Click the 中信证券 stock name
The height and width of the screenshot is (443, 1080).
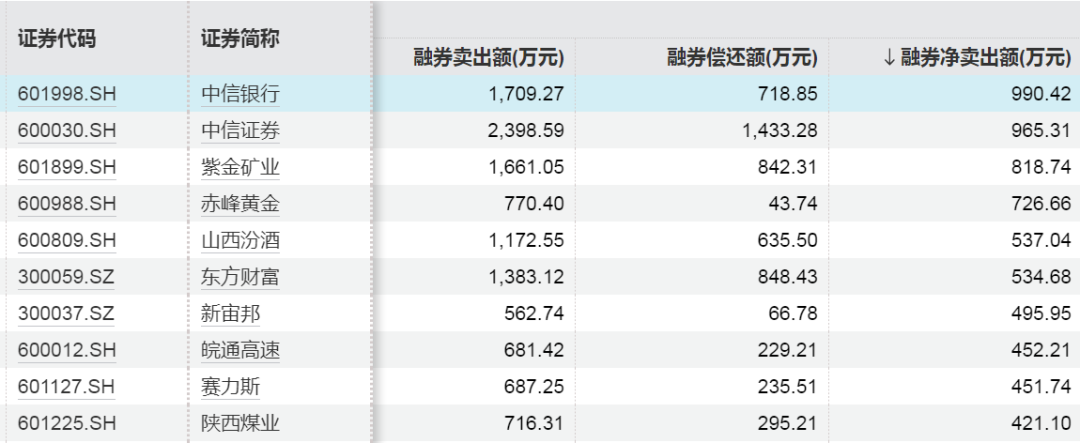click(x=240, y=131)
